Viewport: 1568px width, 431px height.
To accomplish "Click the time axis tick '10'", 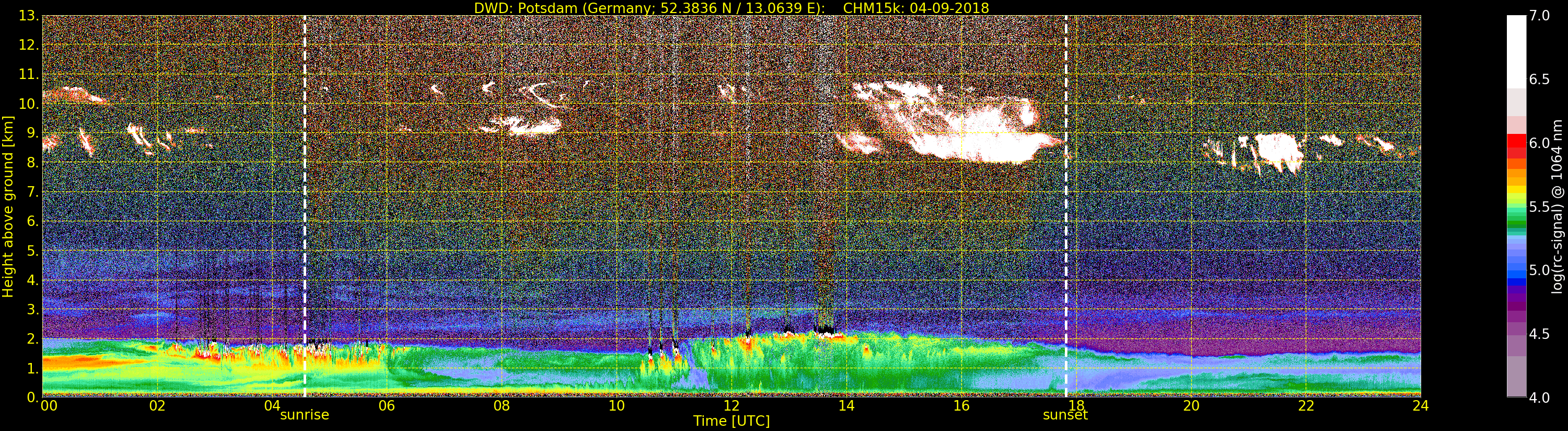I will click(617, 406).
